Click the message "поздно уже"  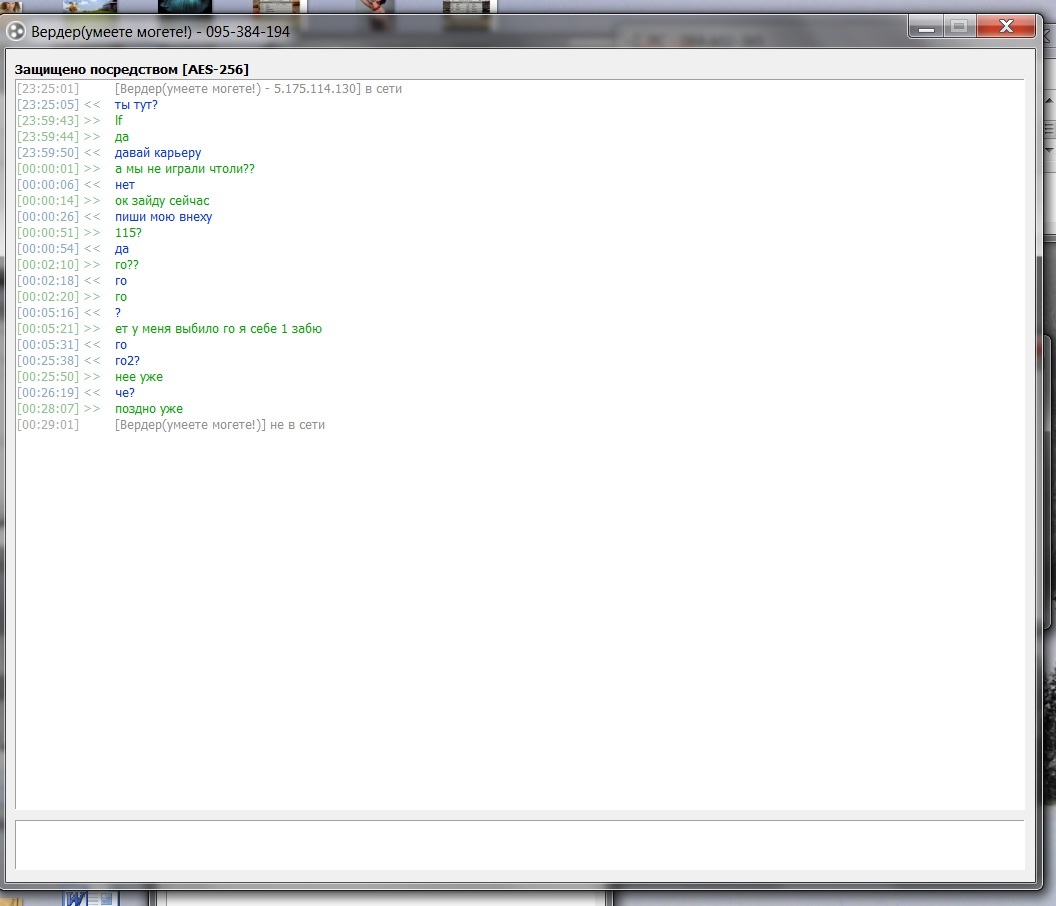149,409
